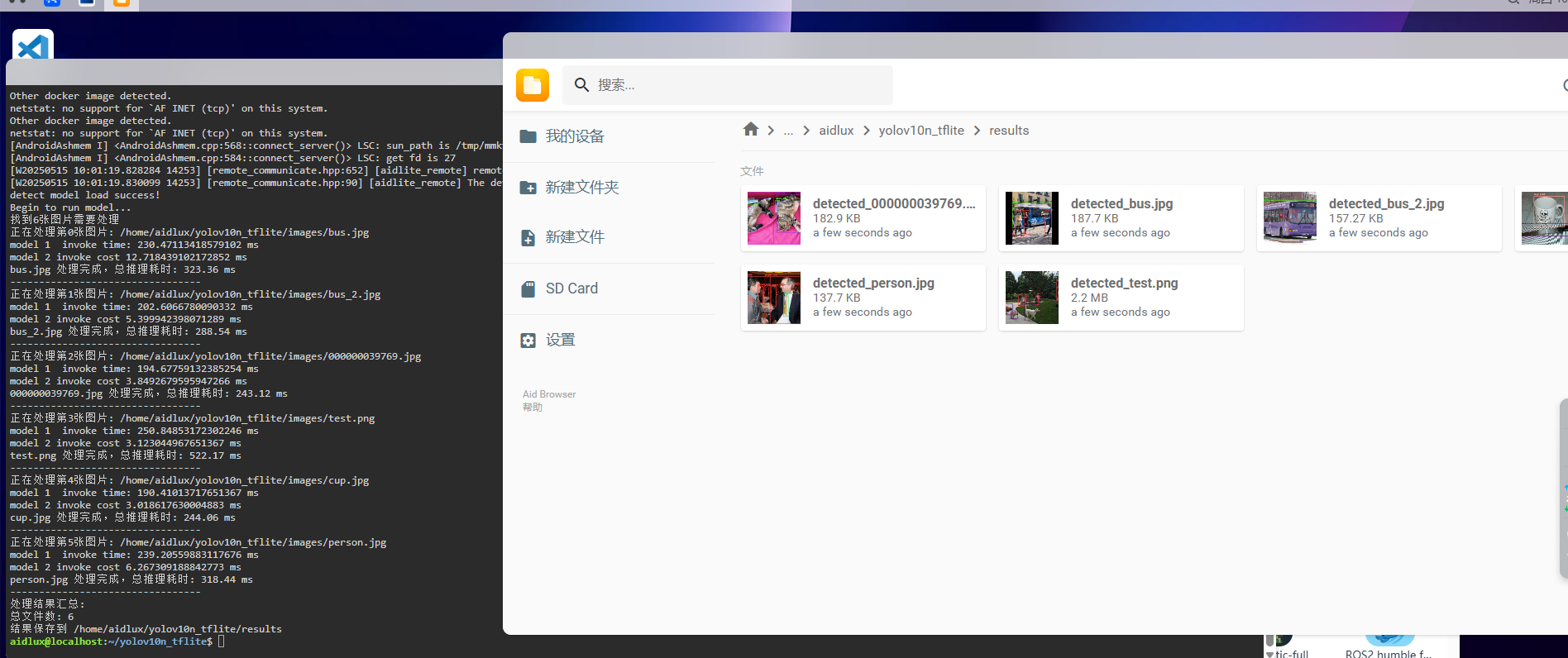The image size is (1568, 658).
Task: Click the 新建文件 document icon
Action: [x=528, y=238]
